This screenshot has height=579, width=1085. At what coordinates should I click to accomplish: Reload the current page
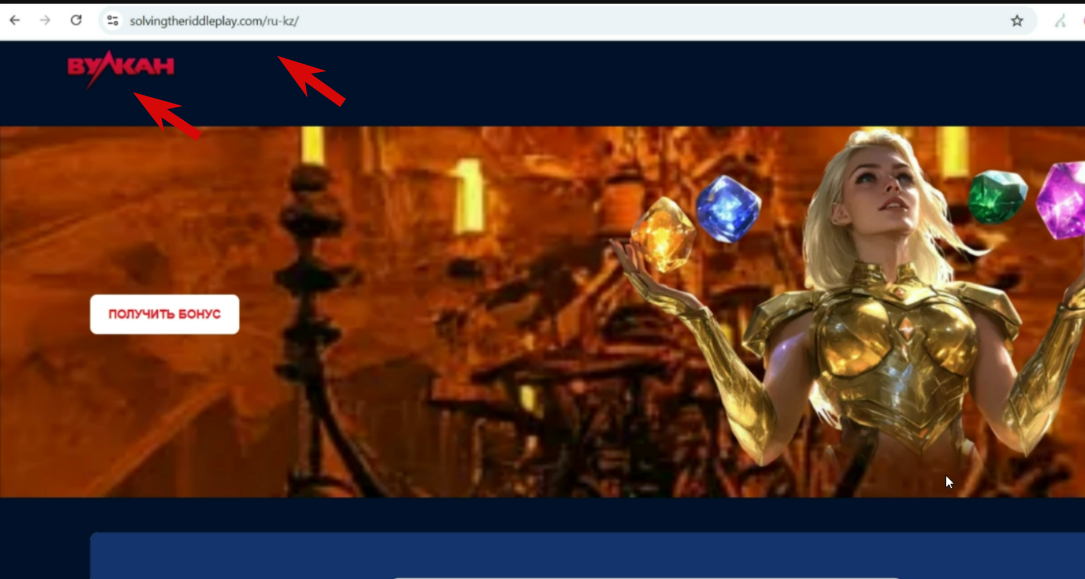pos(76,21)
